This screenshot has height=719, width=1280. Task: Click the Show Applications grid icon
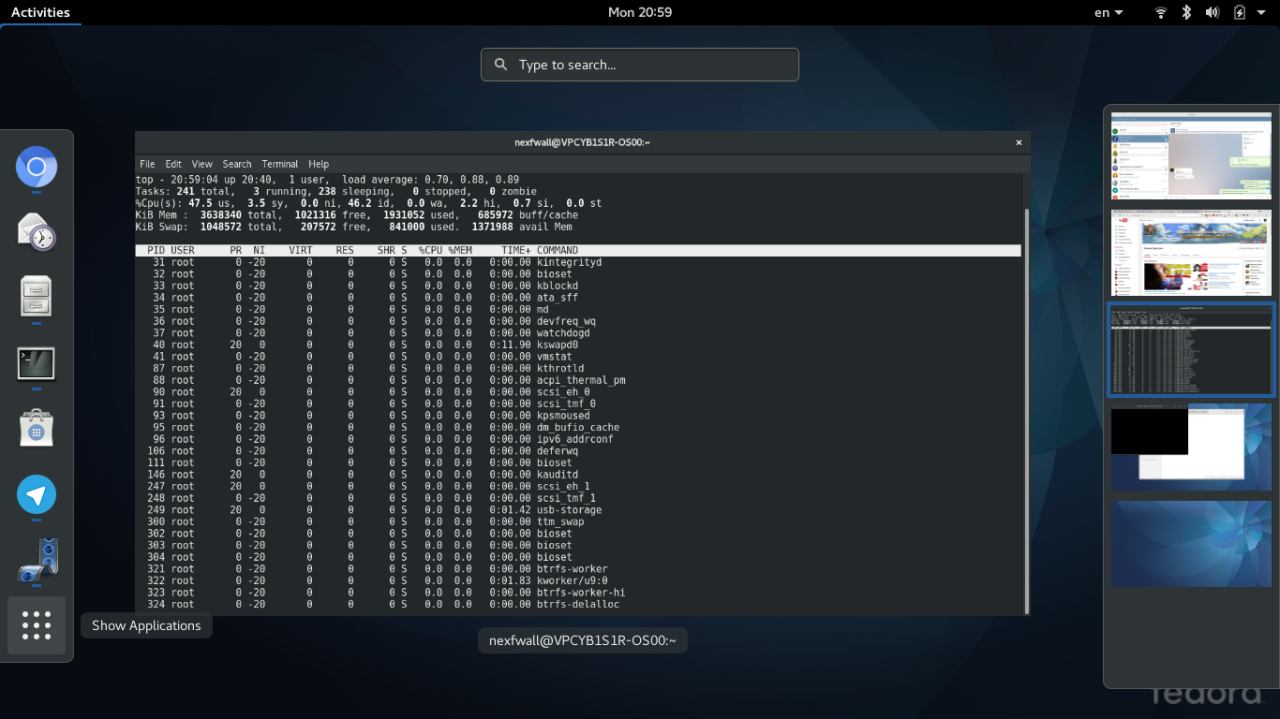[36, 626]
